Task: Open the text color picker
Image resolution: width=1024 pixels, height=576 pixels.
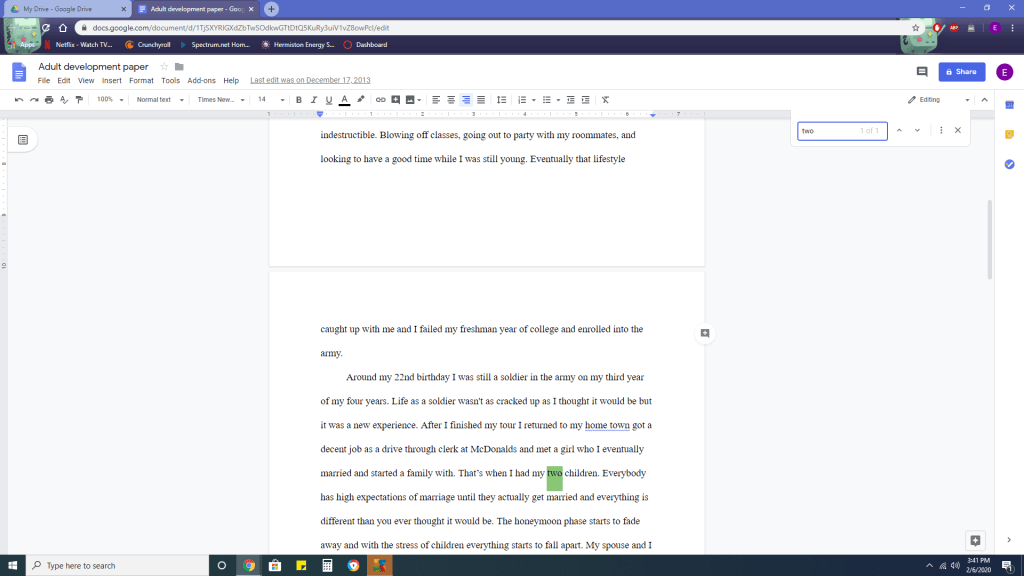Action: tap(344, 100)
